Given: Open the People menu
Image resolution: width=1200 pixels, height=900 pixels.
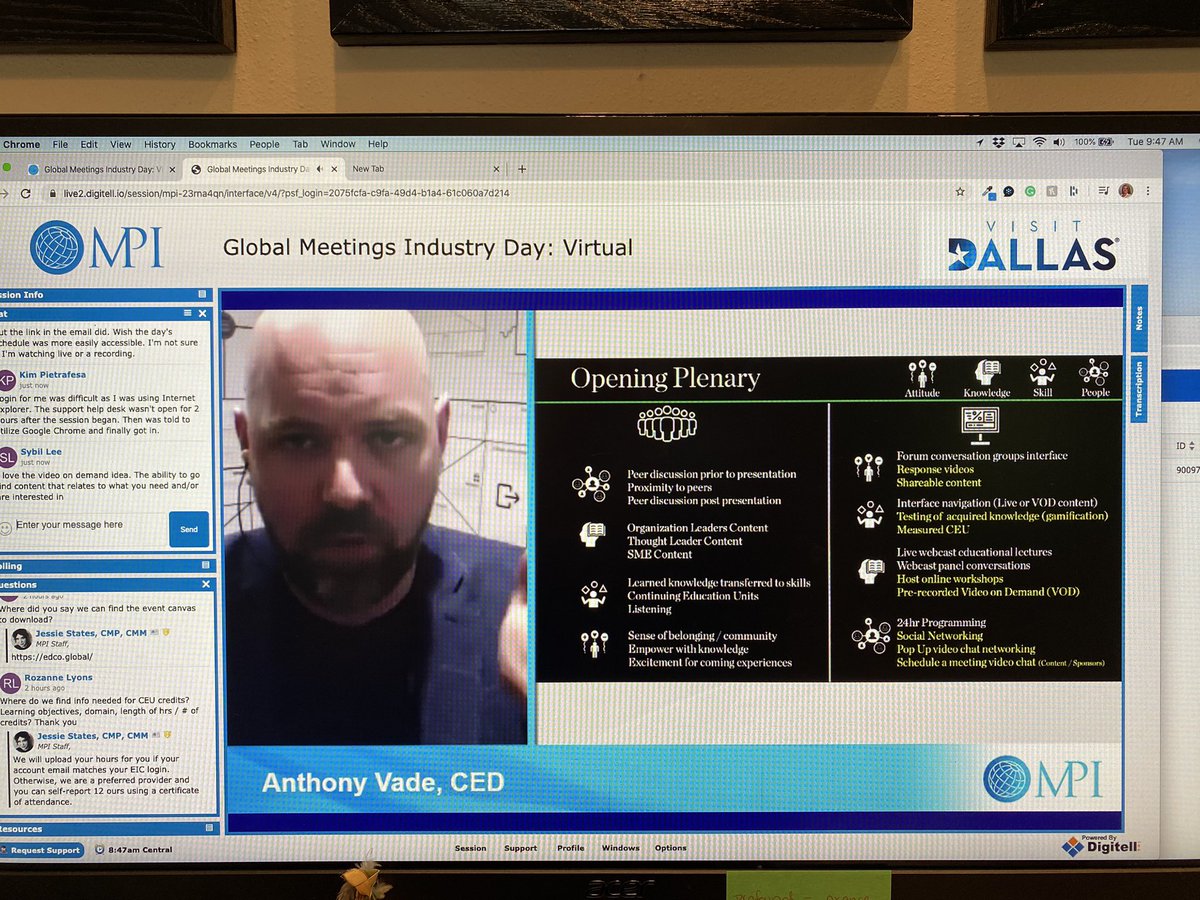Looking at the screenshot, I should (x=264, y=144).
